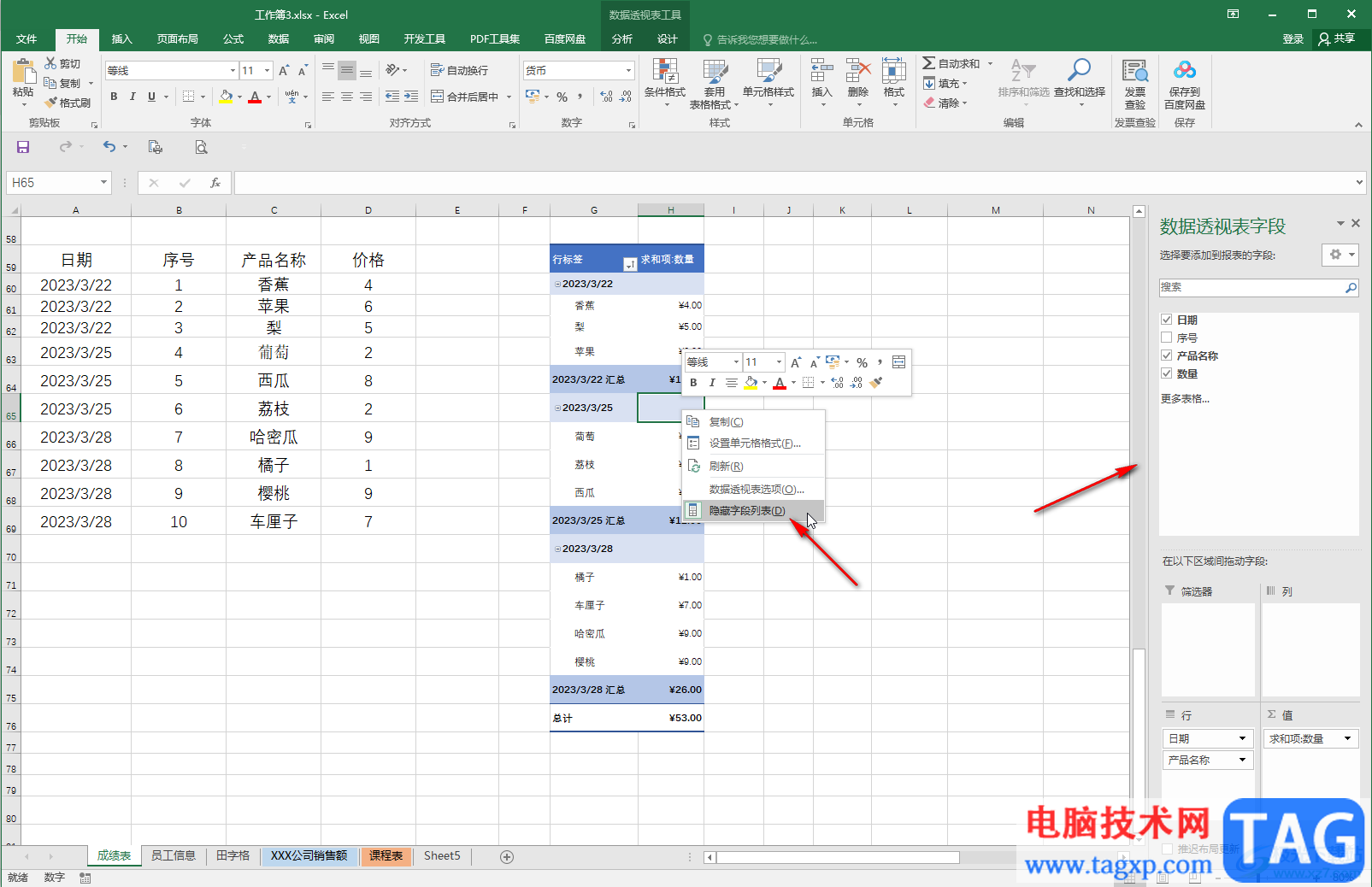Image resolution: width=1372 pixels, height=887 pixels.
Task: Open the ribbon font name dropdown (等线)
Action: (233, 70)
